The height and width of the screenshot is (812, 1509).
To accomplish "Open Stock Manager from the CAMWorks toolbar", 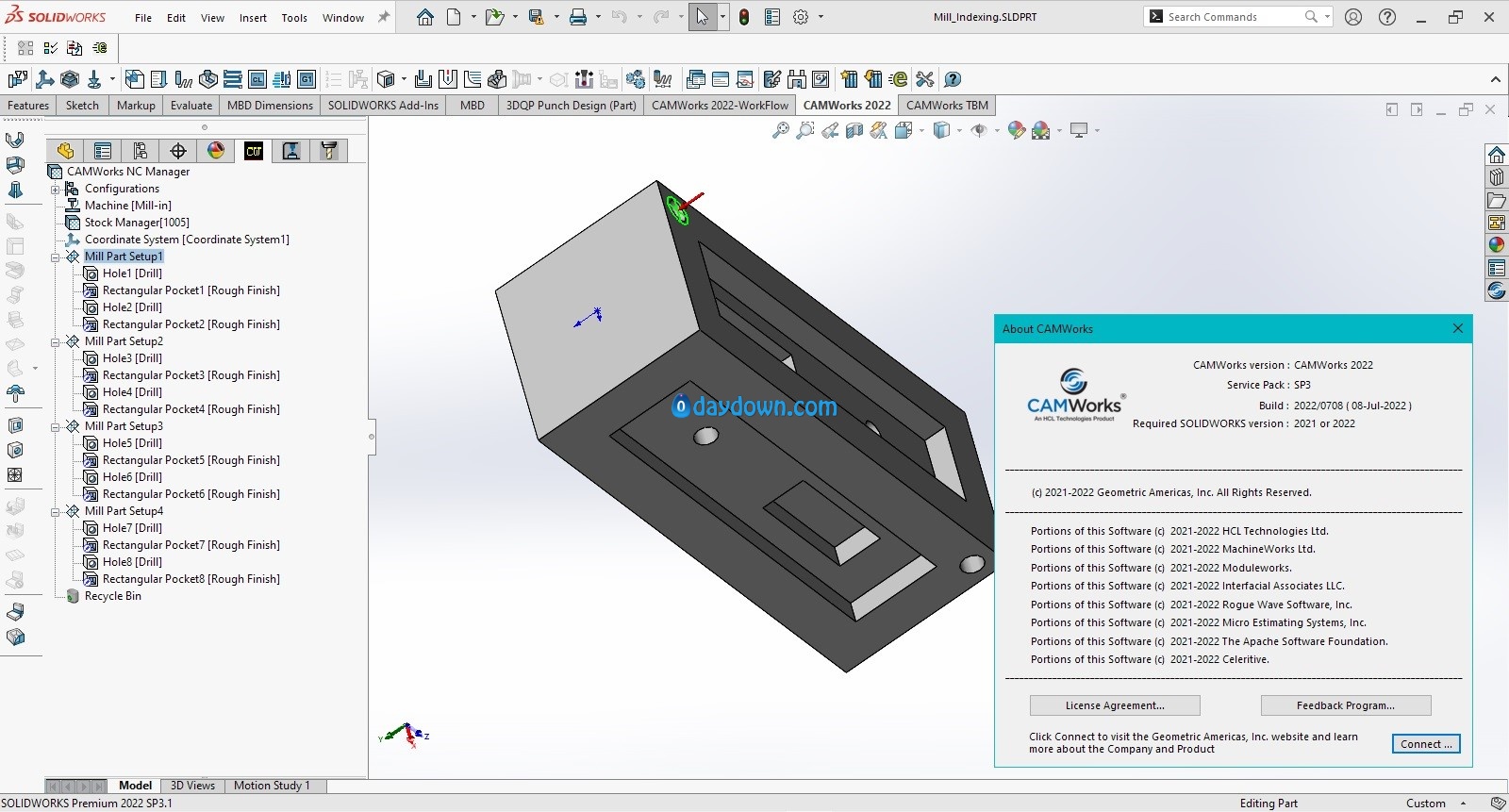I will (69, 79).
